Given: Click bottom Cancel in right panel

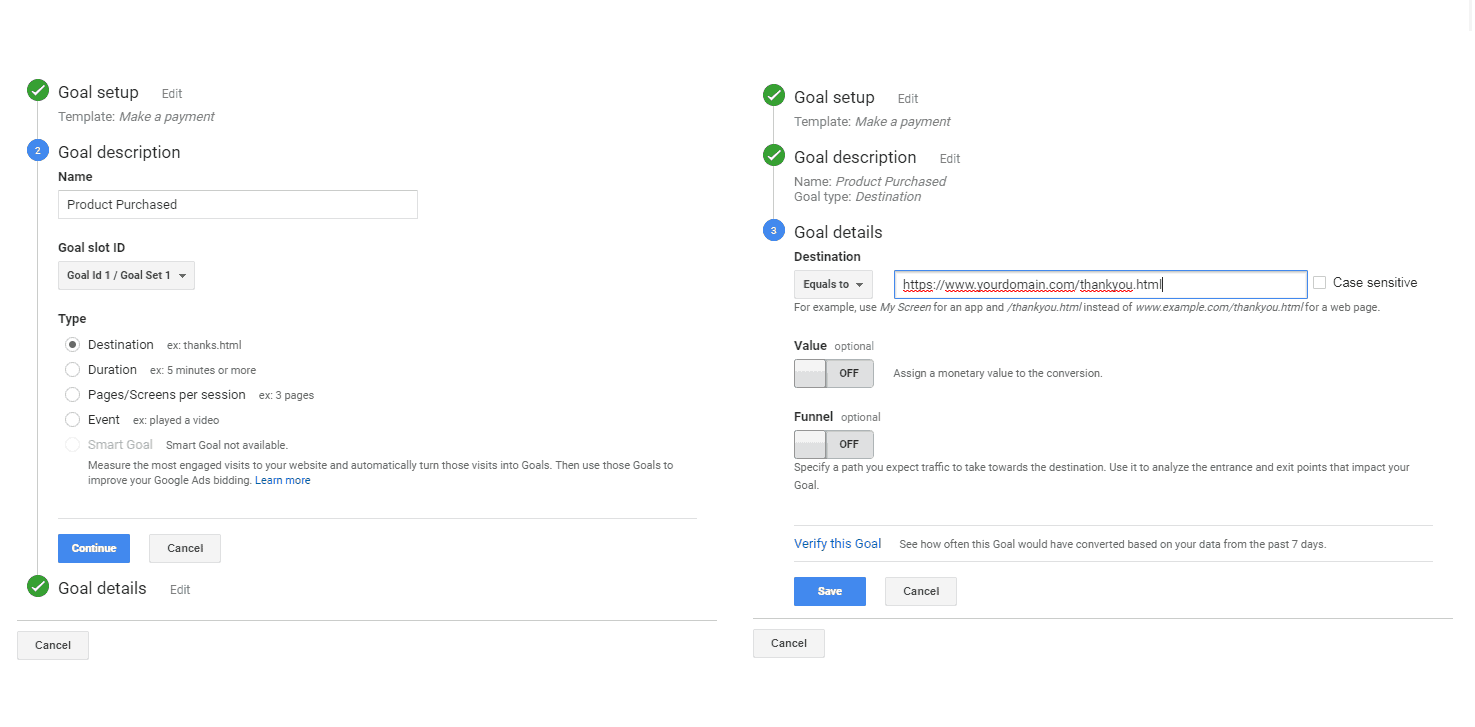Looking at the screenshot, I should [789, 643].
